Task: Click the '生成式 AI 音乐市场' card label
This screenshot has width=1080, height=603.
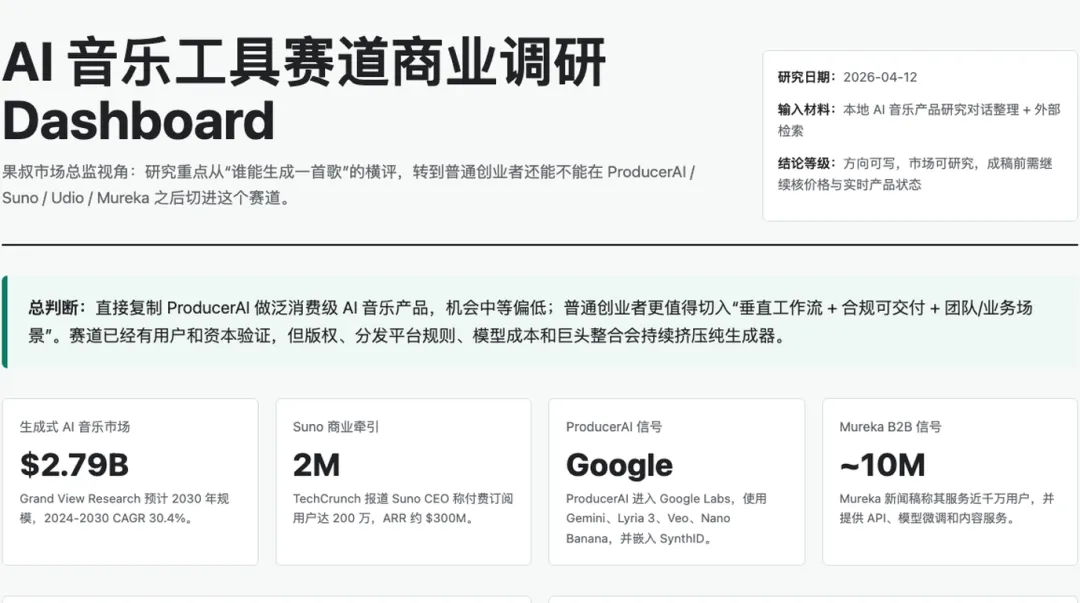Action: point(75,427)
